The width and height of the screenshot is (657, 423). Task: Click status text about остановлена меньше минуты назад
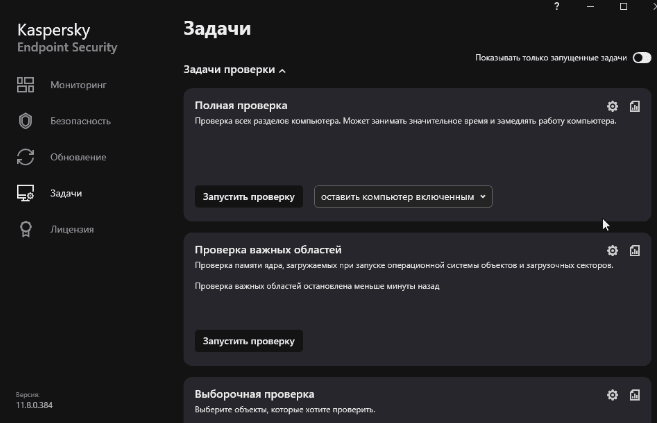pos(317,286)
